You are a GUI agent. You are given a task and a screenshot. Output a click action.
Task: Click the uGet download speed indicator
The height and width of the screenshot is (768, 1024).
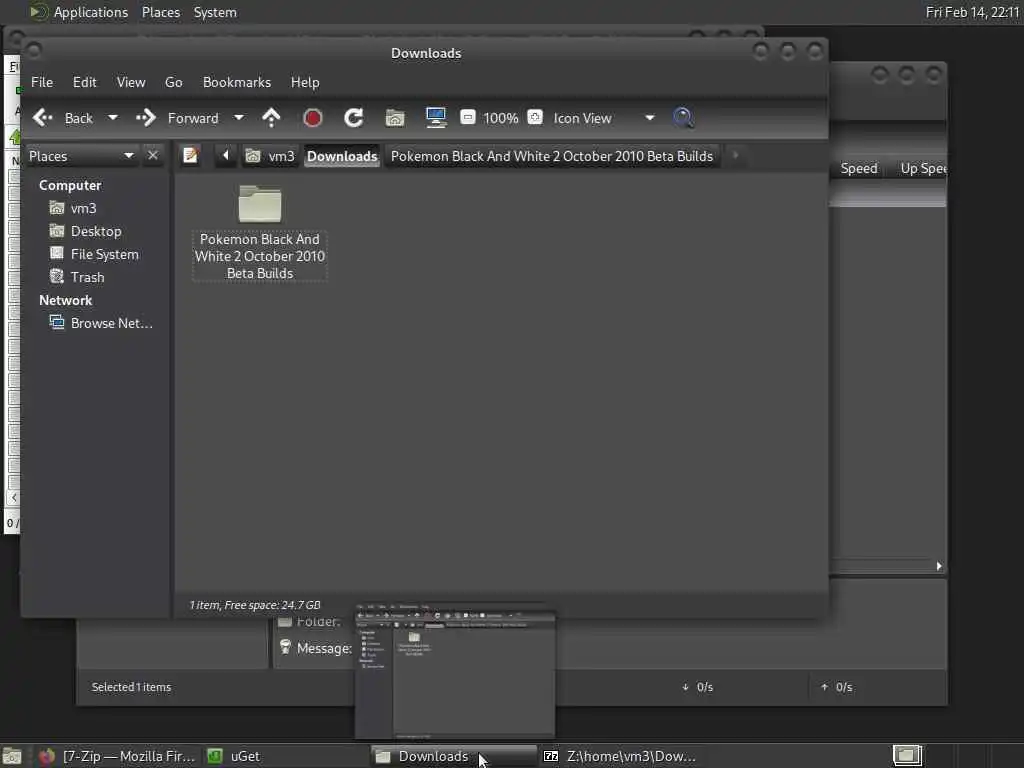(x=697, y=687)
